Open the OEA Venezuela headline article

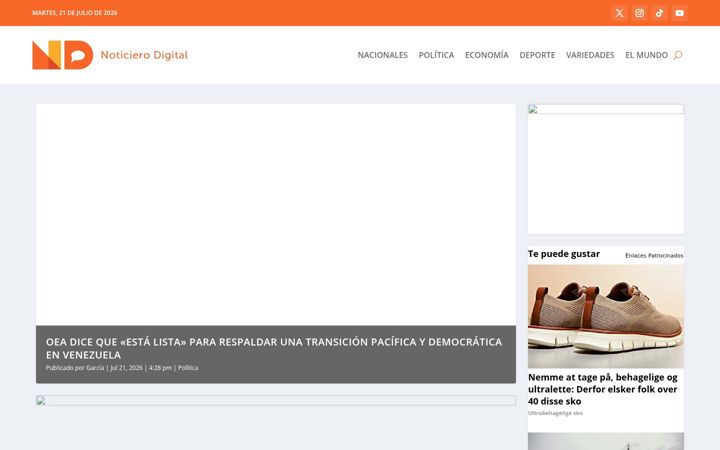[x=274, y=348]
